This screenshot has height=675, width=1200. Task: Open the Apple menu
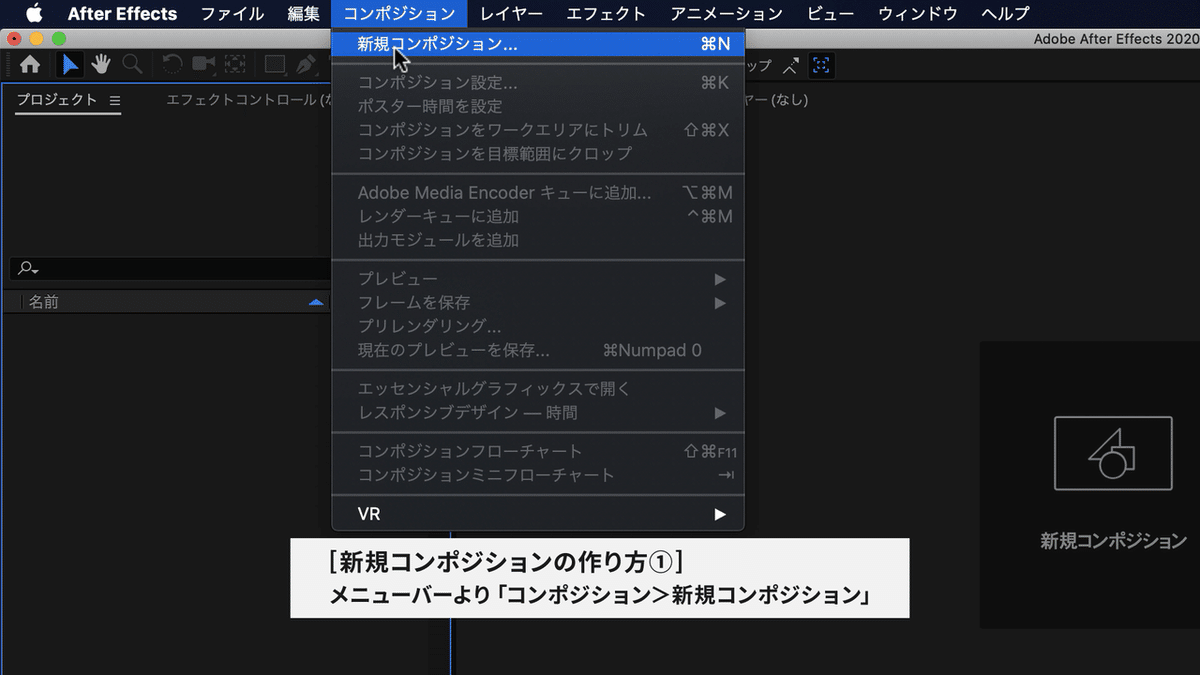34,14
